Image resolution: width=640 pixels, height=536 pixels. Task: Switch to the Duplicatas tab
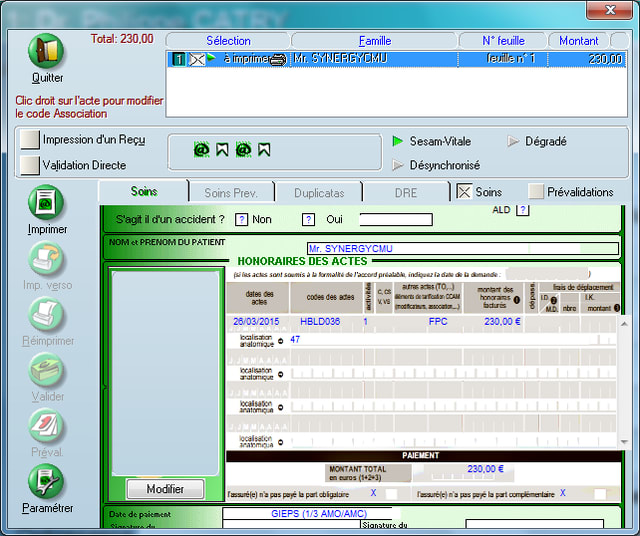[x=317, y=192]
